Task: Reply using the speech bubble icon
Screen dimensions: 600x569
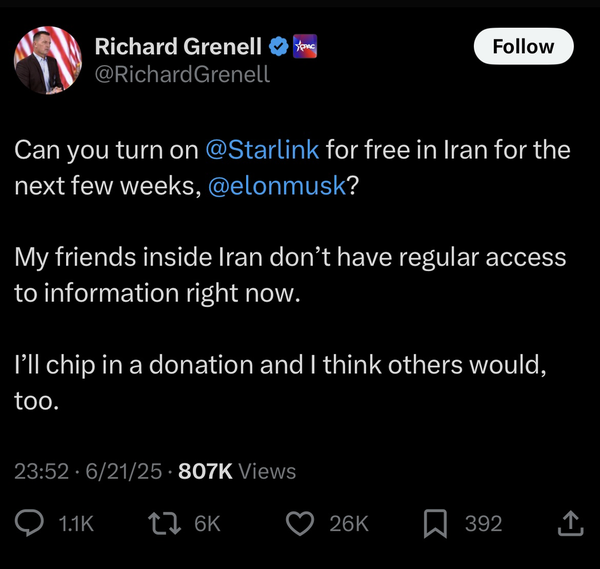Action: [x=29, y=523]
